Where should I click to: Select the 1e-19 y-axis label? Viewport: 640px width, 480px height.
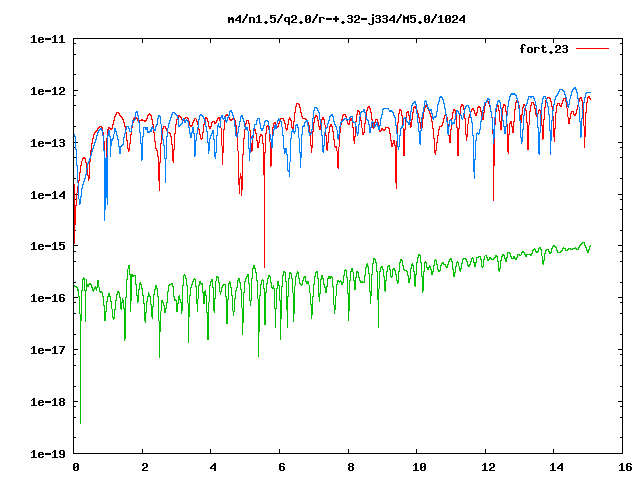[x=48, y=454]
